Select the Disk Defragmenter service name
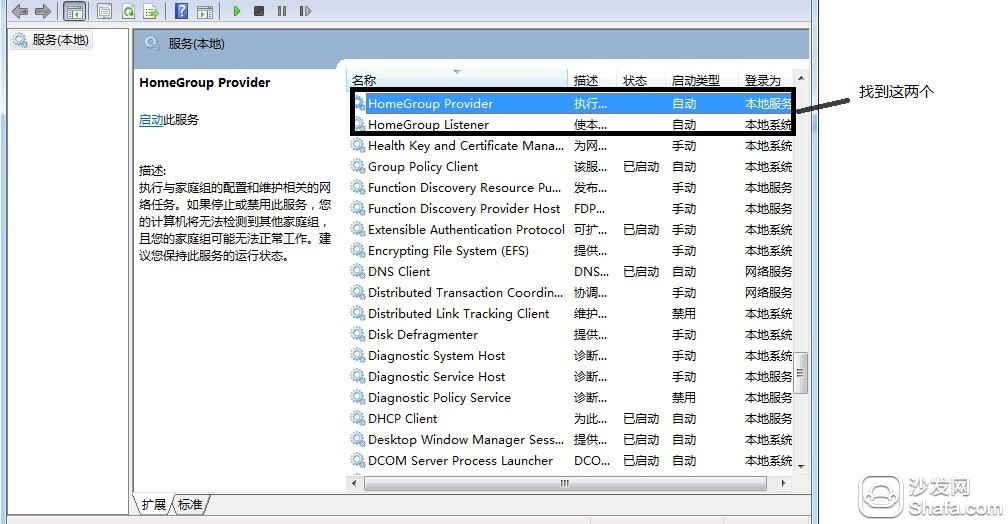The height and width of the screenshot is (524, 1008). (423, 335)
